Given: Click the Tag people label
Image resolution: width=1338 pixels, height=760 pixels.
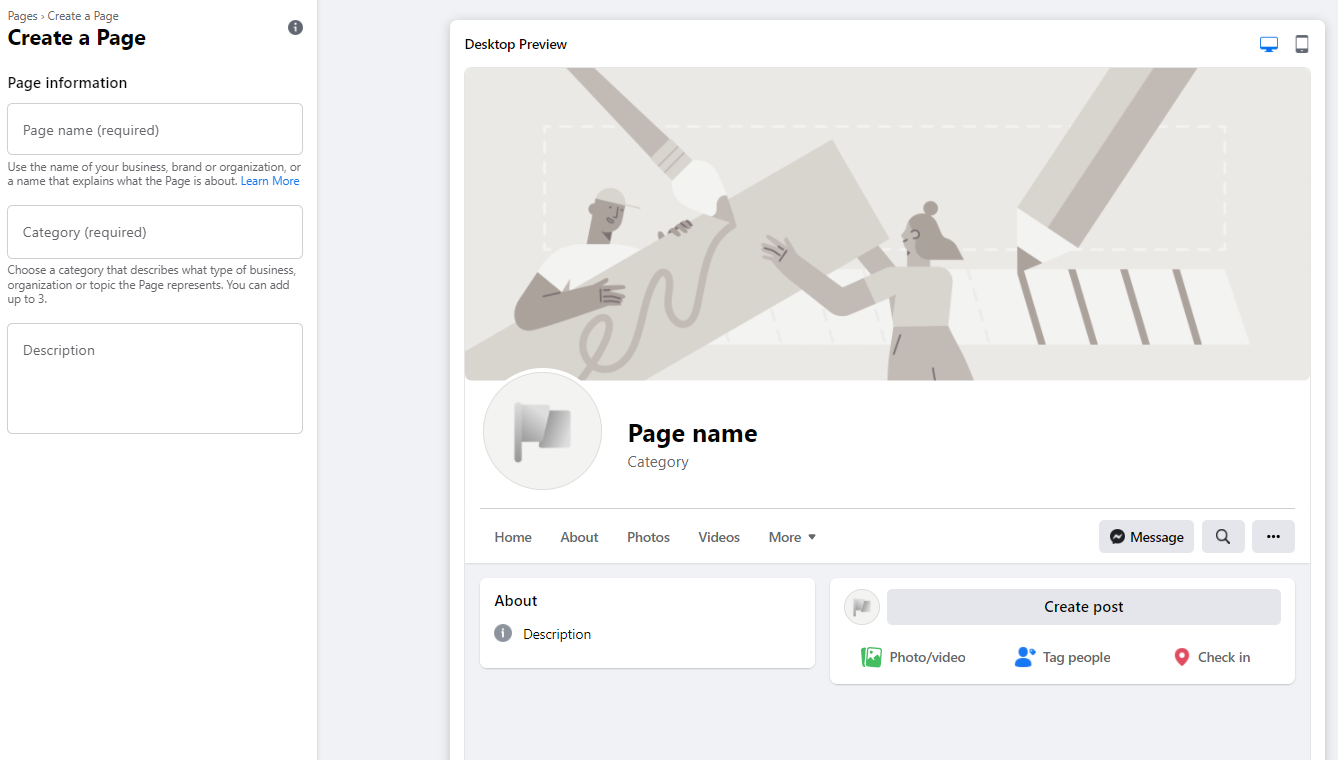Looking at the screenshot, I should coord(1077,657).
